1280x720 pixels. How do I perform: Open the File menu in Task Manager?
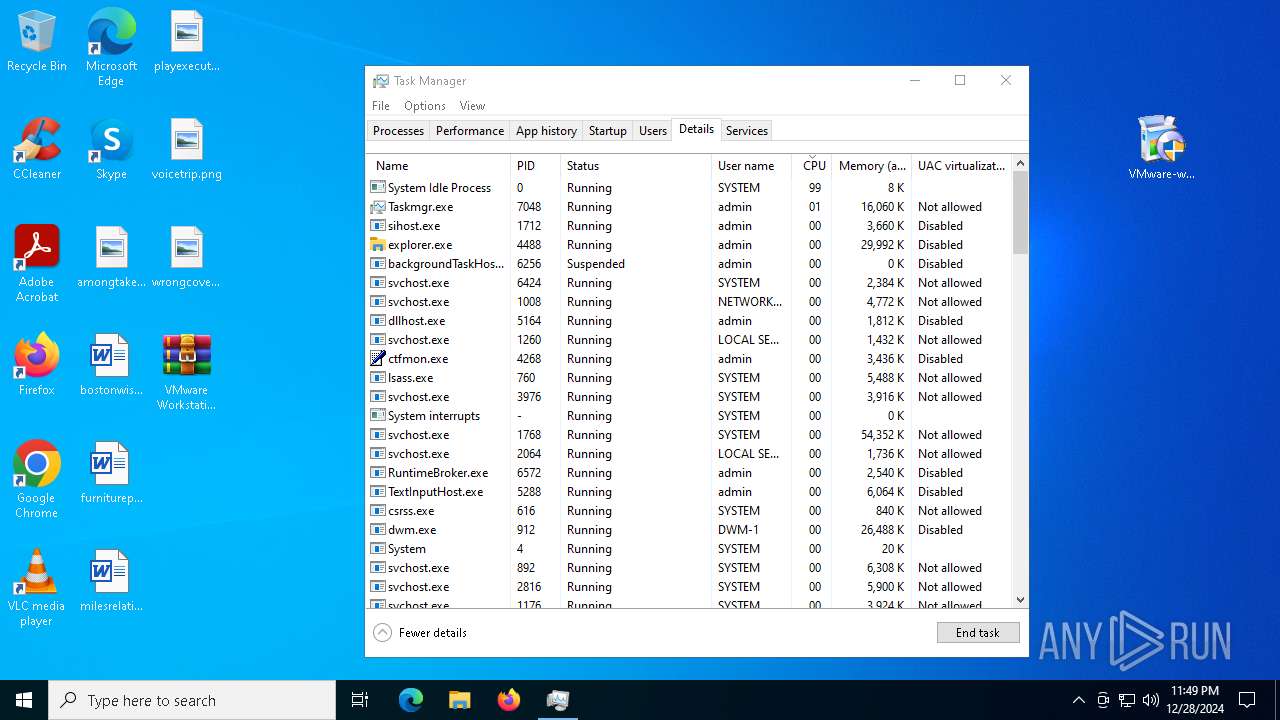coord(381,106)
